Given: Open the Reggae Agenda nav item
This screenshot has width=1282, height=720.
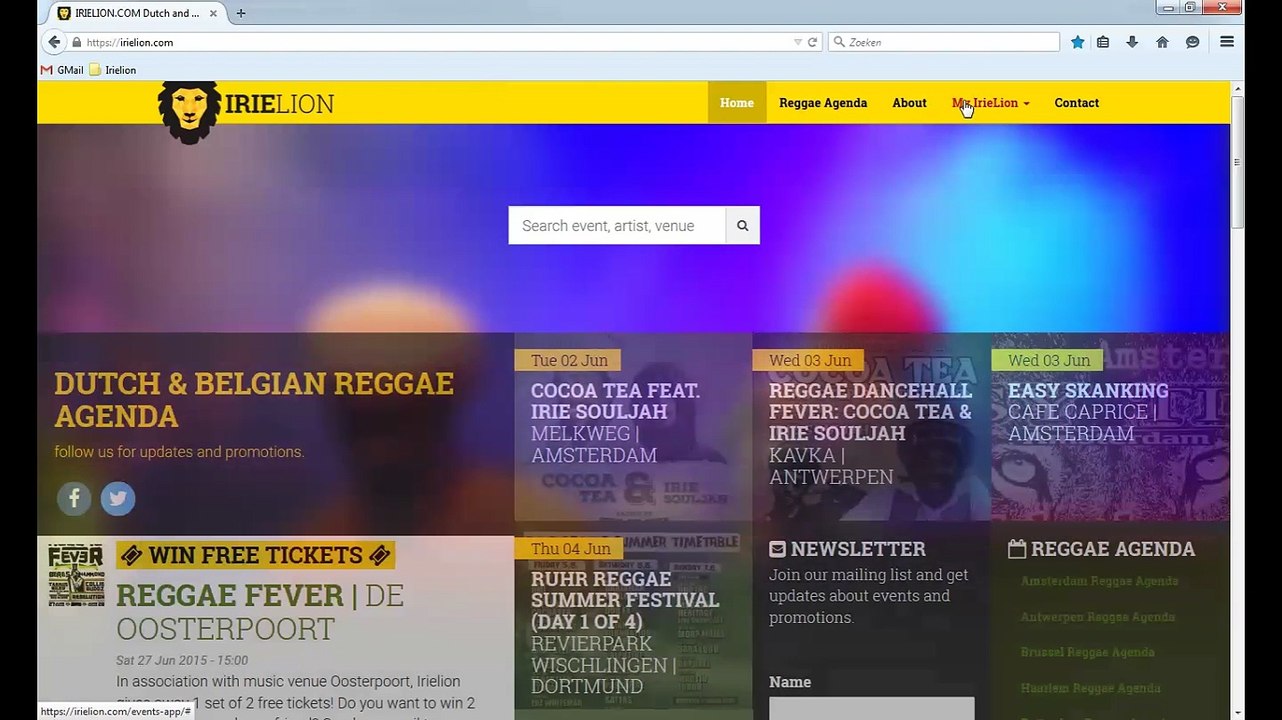Looking at the screenshot, I should point(823,103).
